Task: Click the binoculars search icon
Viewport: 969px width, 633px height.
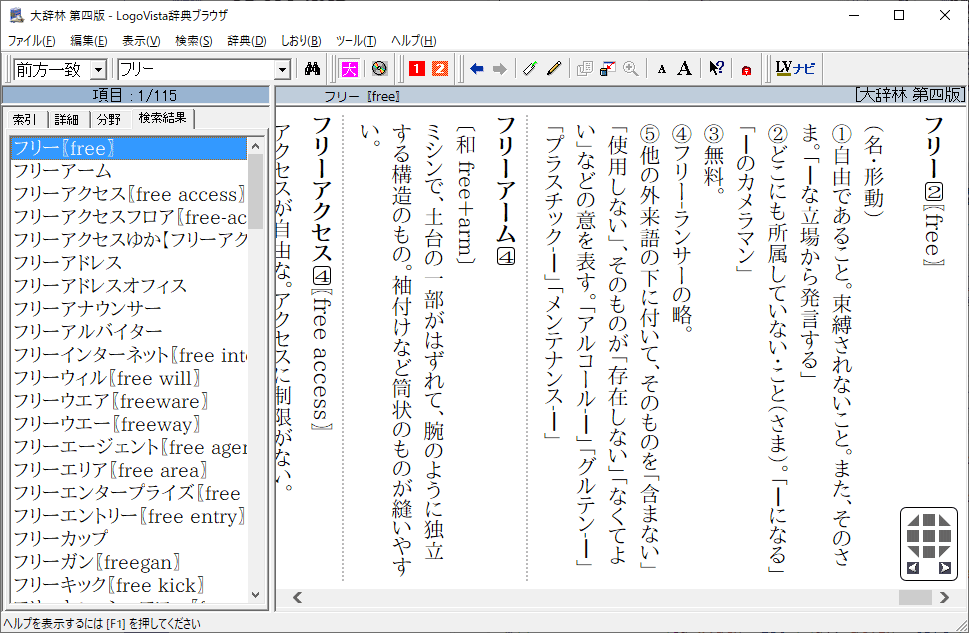Action: point(312,69)
